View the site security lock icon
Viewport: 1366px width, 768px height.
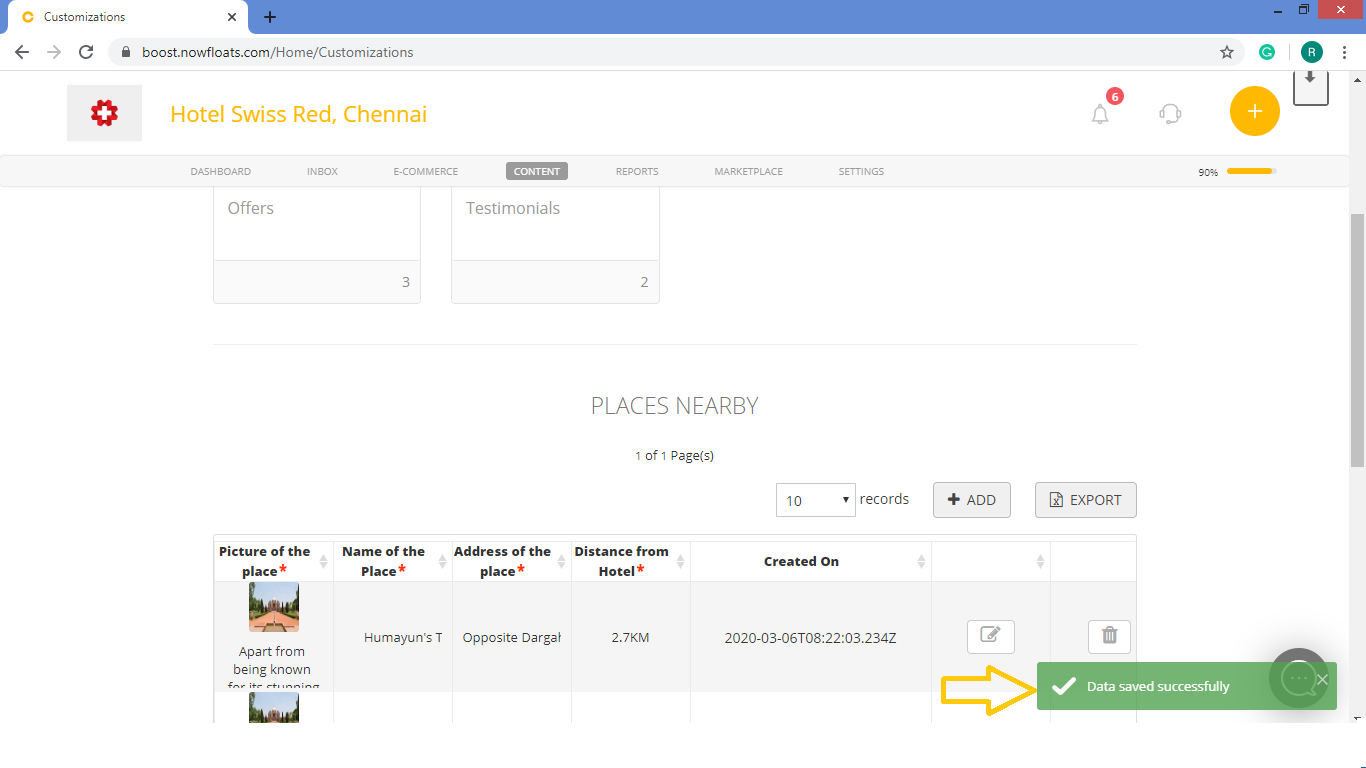(126, 52)
